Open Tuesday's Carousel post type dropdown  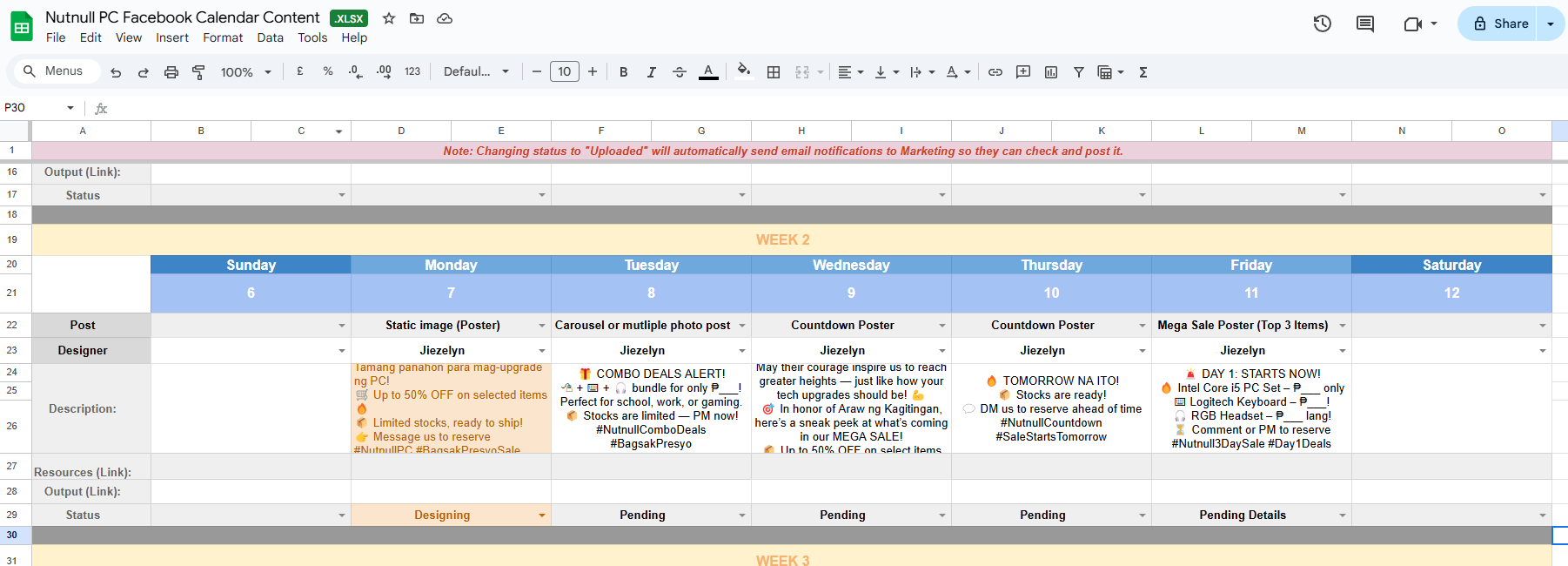click(x=742, y=326)
